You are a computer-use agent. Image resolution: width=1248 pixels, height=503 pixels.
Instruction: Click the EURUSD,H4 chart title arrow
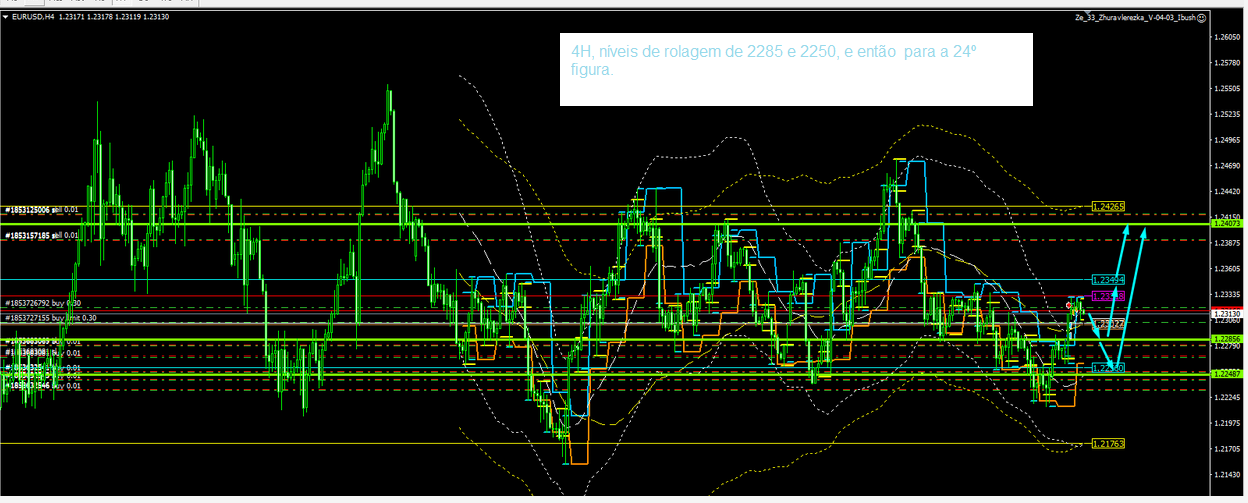[x=6, y=17]
